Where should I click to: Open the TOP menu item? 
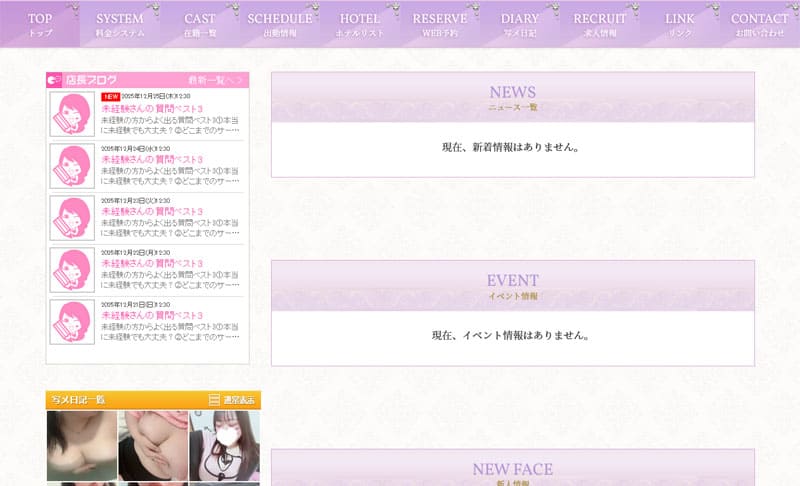(40, 24)
